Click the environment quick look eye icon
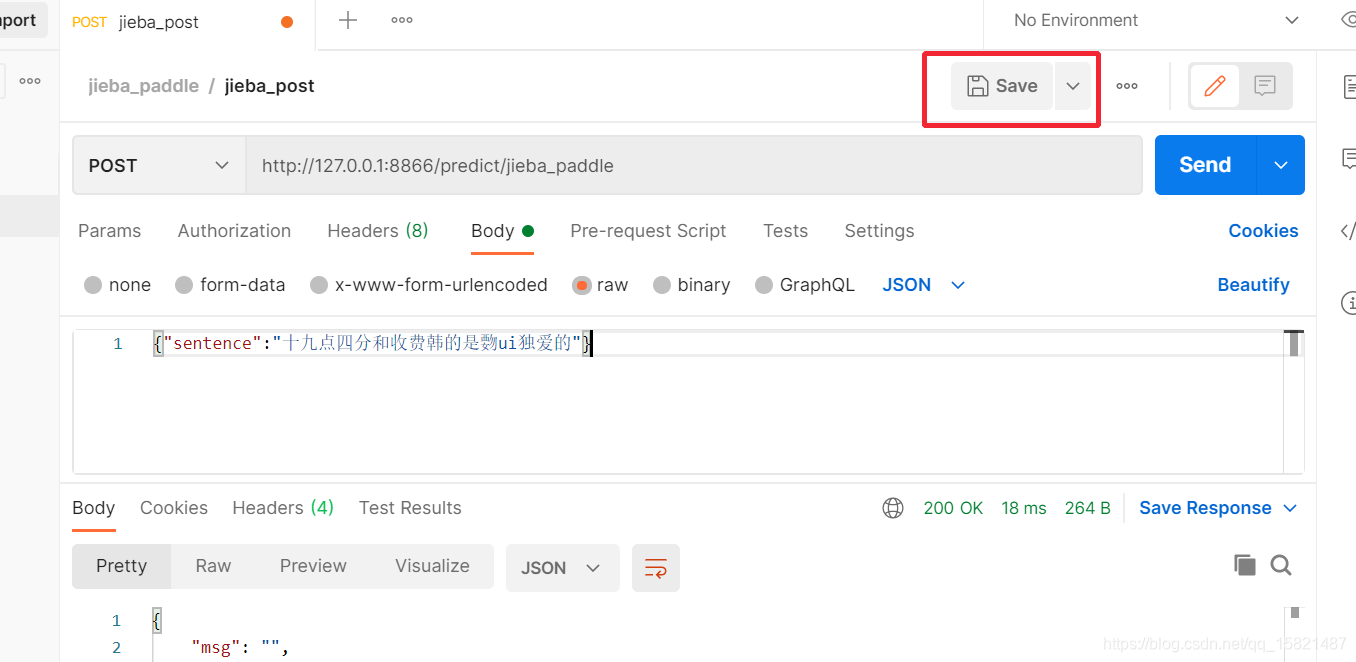Image resolution: width=1356 pixels, height=662 pixels. pyautogui.click(x=1348, y=20)
